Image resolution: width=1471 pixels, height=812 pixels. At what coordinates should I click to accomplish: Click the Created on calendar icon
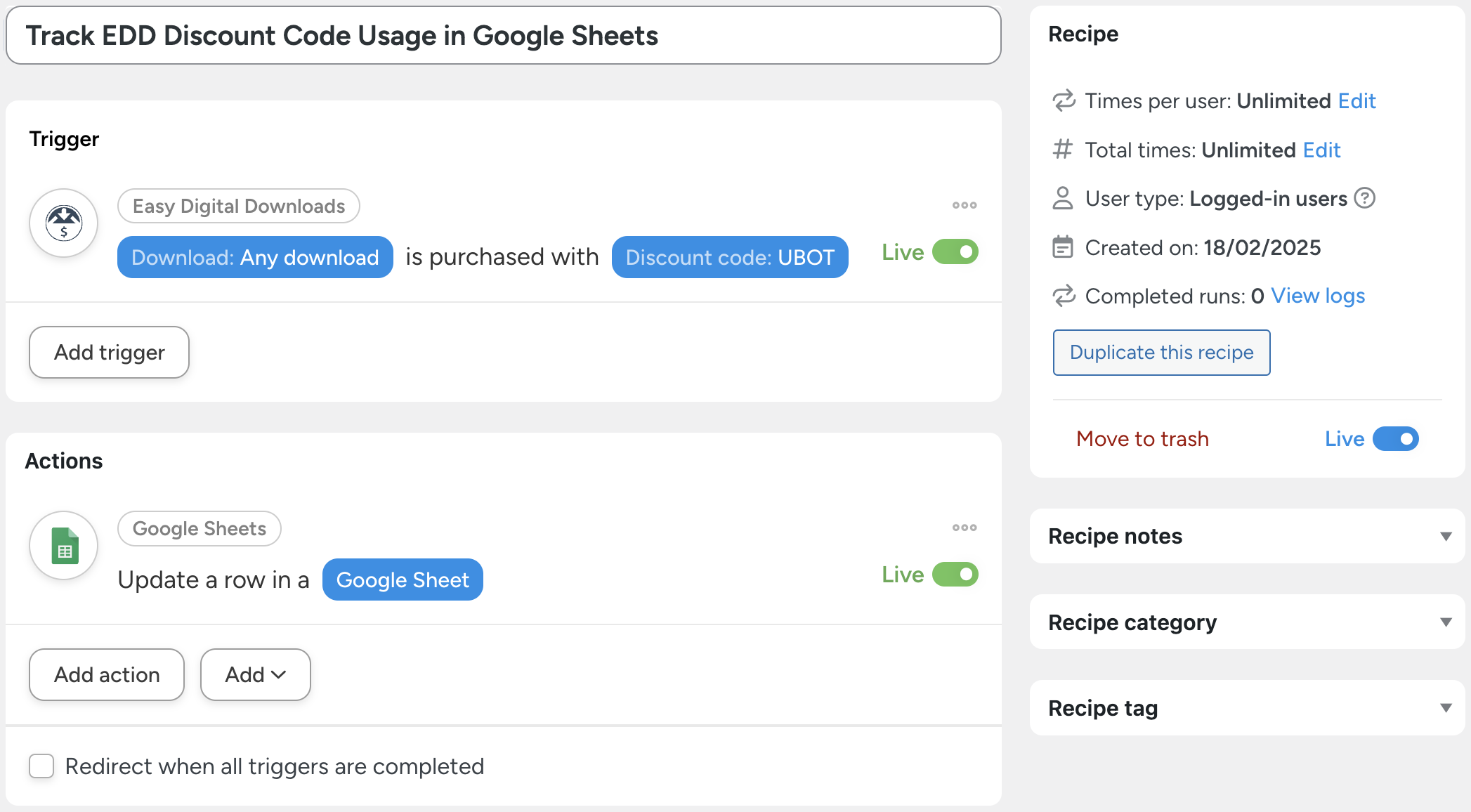1063,247
